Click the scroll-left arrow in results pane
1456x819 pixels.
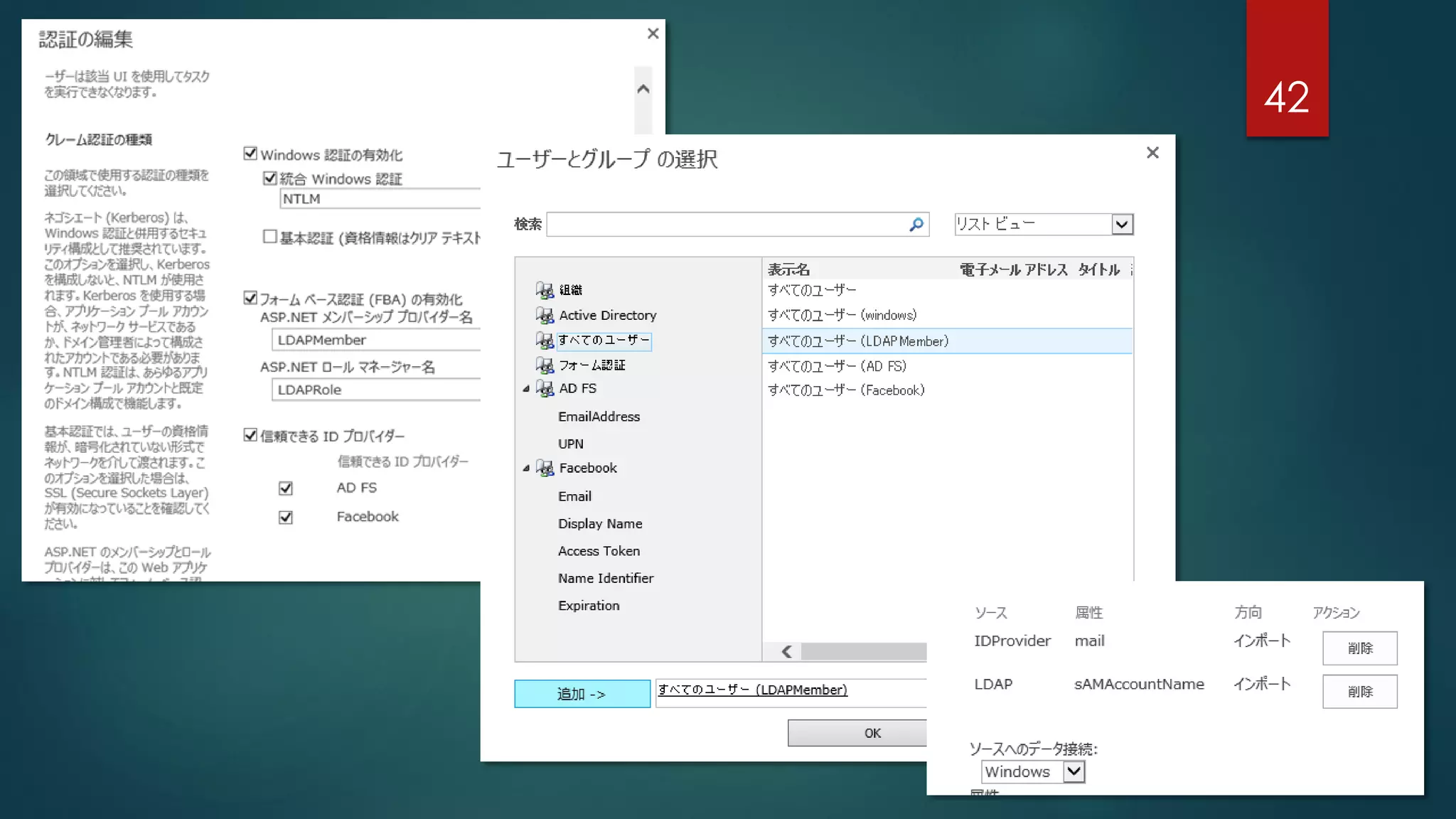(x=786, y=651)
